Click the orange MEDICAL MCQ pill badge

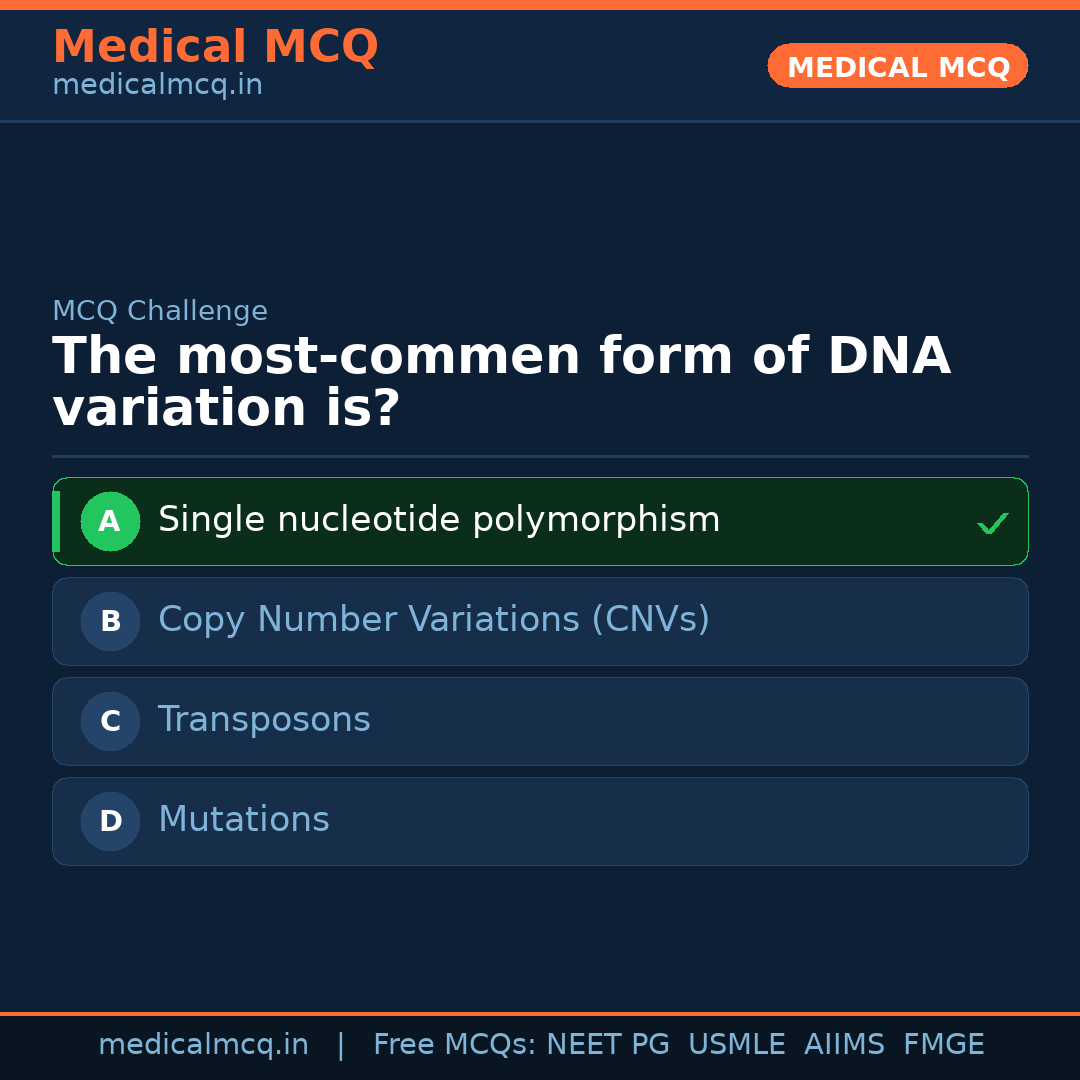[897, 66]
